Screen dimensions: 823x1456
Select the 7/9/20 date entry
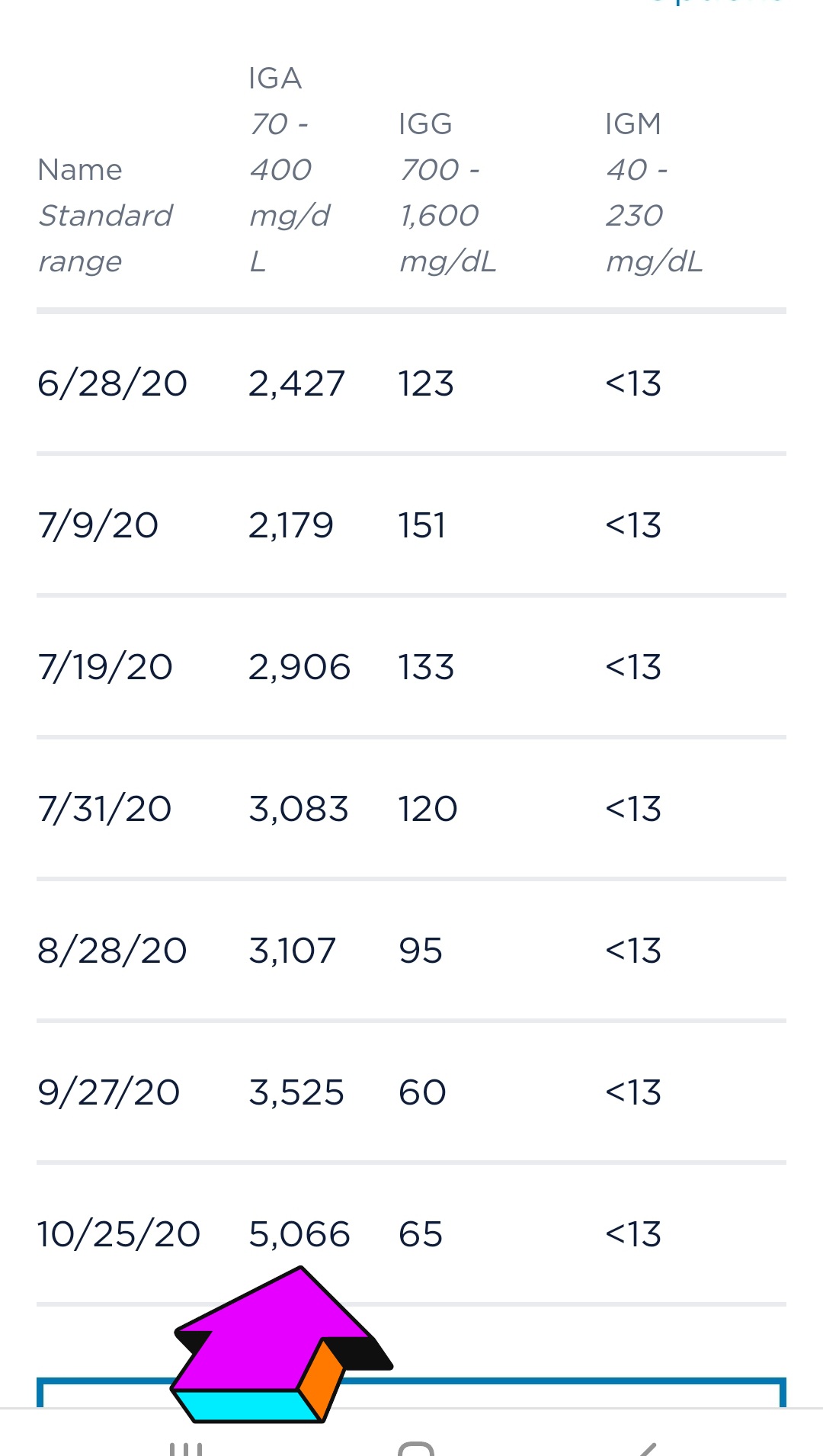pos(98,525)
